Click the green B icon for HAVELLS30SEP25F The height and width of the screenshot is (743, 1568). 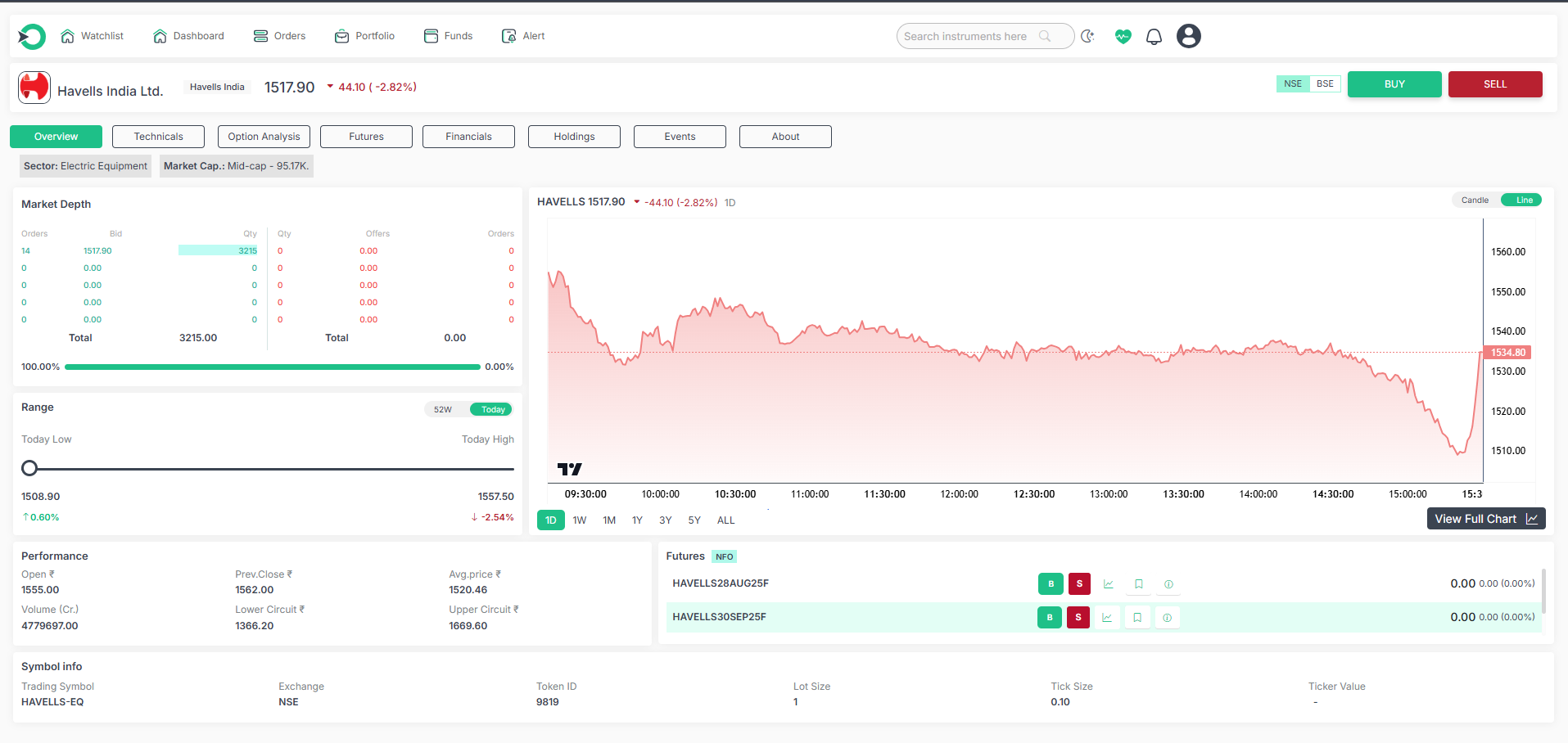[1049, 618]
